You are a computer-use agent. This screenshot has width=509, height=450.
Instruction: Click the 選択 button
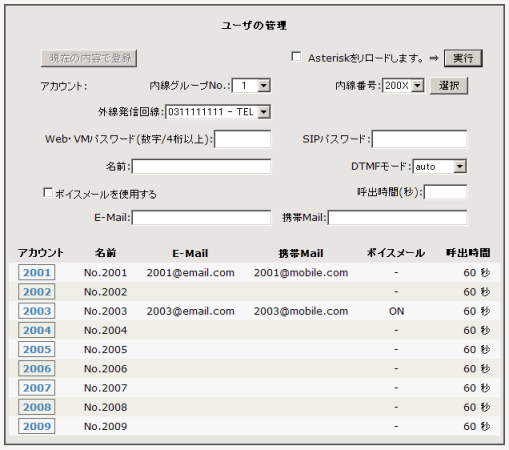(x=449, y=86)
